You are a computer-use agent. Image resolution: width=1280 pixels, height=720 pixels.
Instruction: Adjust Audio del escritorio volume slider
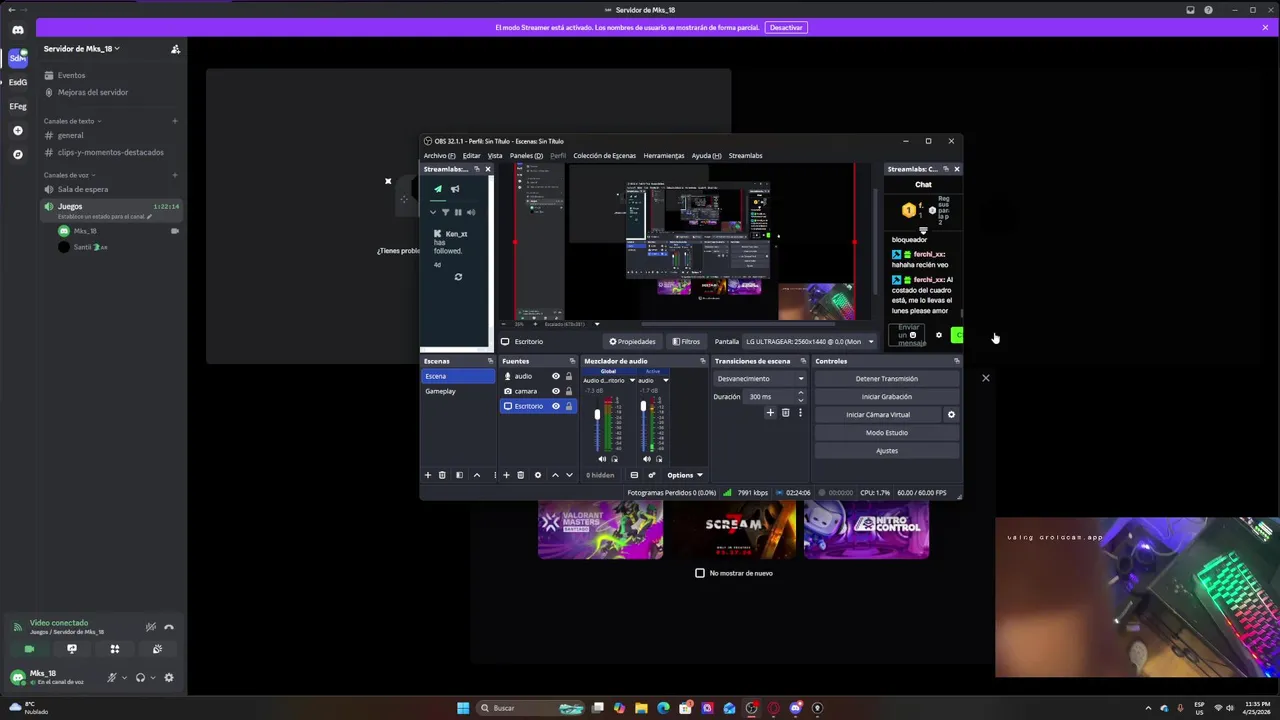pos(597,415)
